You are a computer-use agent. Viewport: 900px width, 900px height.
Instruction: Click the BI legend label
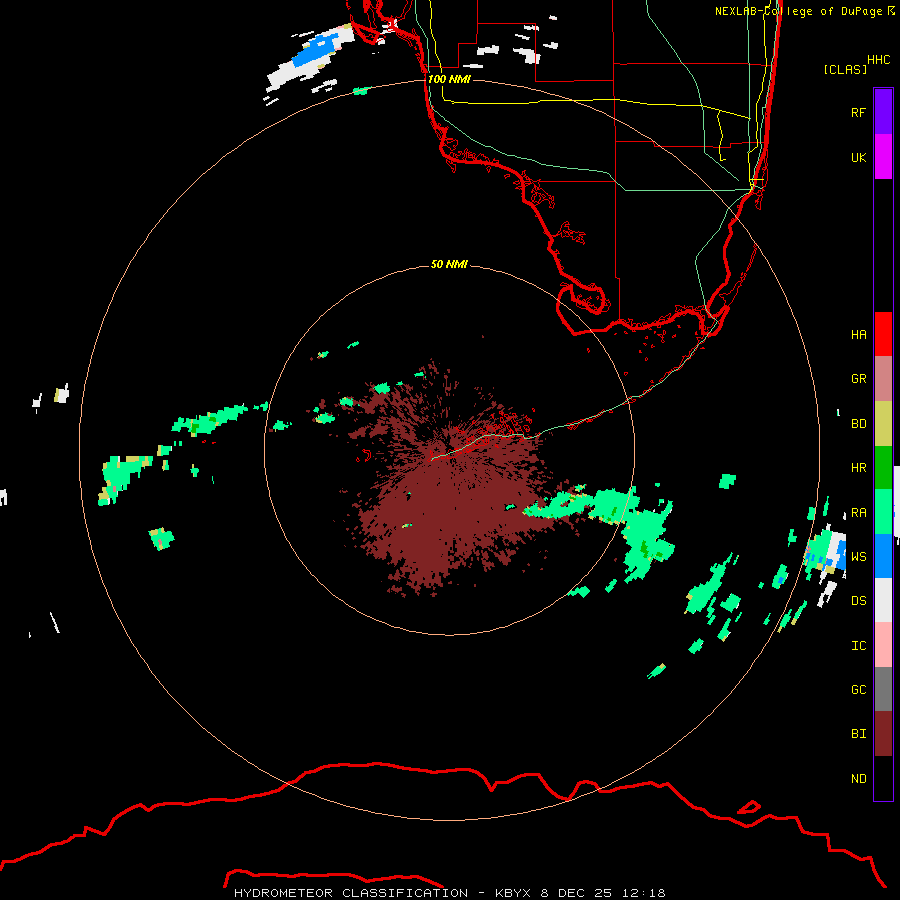[x=858, y=734]
